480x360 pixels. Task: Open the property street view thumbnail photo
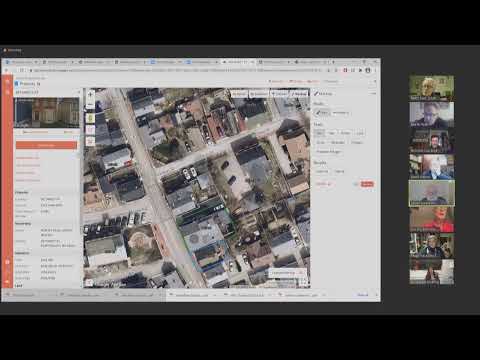pyautogui.click(x=46, y=113)
